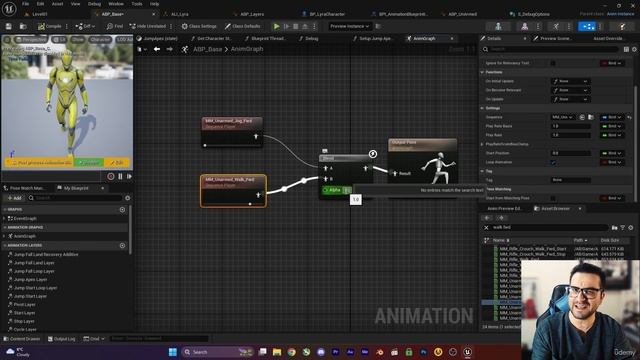Expand the AnimGraph tree item

coord(4,236)
